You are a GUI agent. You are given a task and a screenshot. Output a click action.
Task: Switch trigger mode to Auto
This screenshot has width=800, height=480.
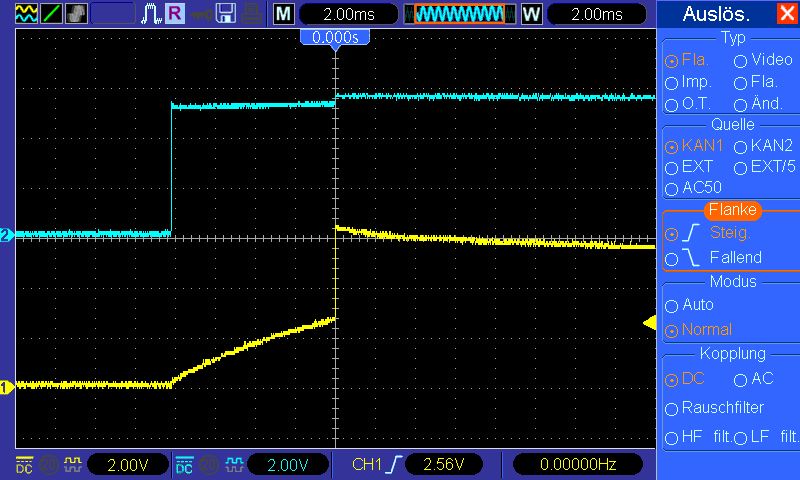click(672, 305)
